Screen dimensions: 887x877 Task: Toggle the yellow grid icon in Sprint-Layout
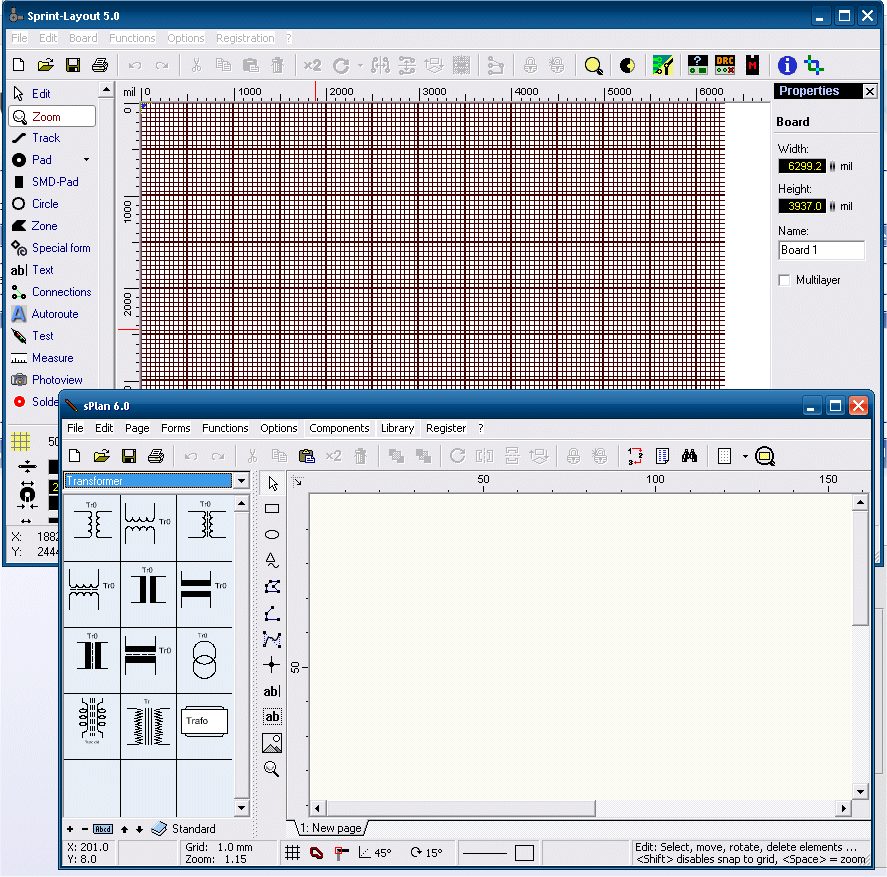(x=21, y=441)
